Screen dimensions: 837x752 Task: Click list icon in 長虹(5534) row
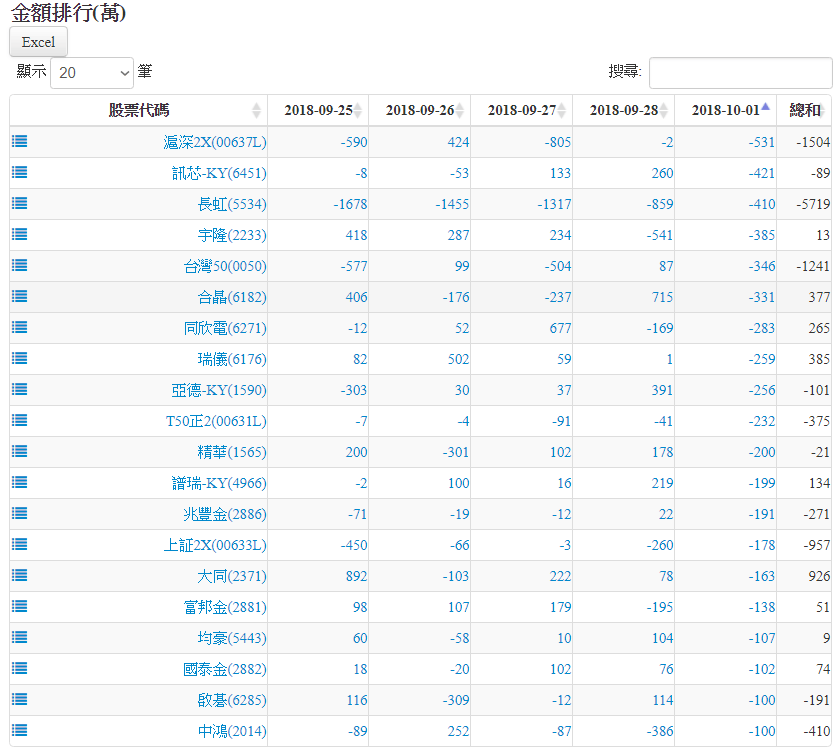(19, 203)
